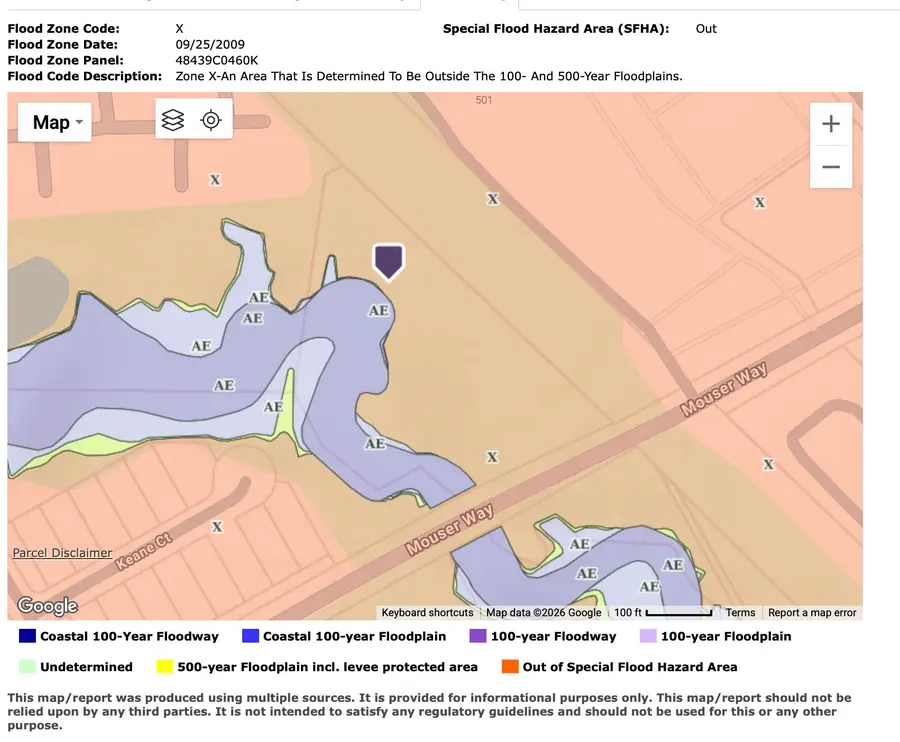Click the Coastal 100-Year Floodway legend swatch
The height and width of the screenshot is (742, 900).
[28, 636]
